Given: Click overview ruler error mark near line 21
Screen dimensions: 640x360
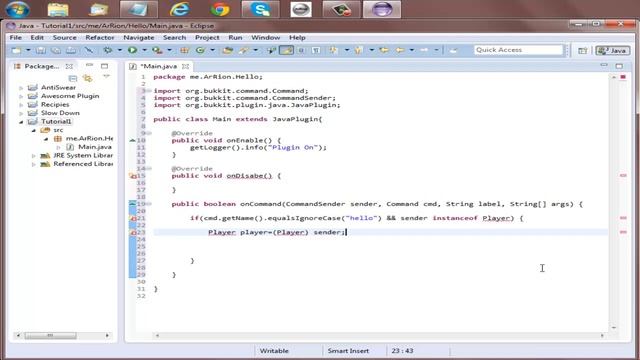Looking at the screenshot, I should click(x=623, y=218).
